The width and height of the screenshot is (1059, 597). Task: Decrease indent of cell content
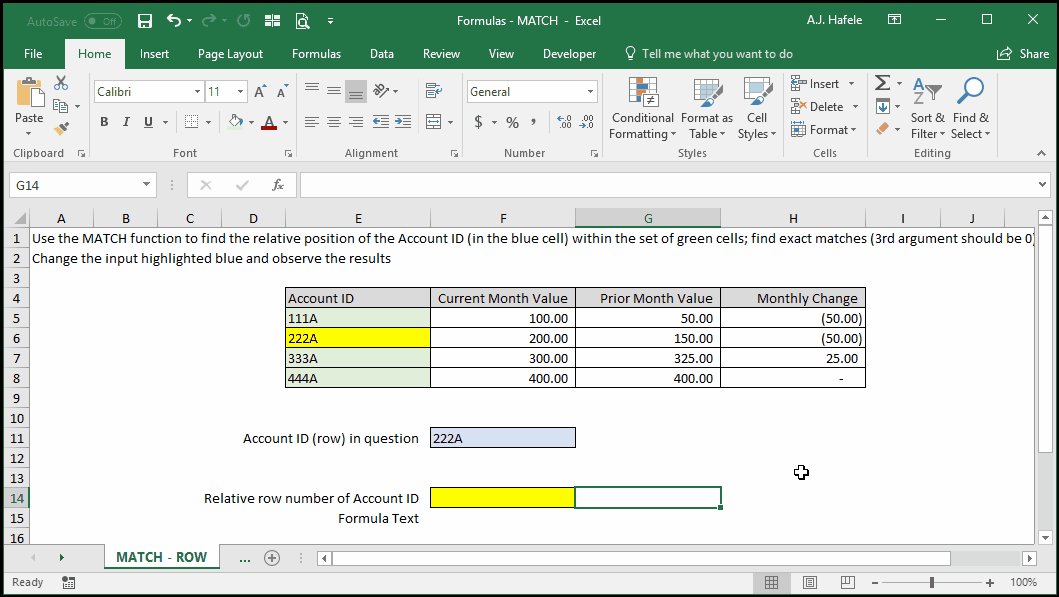(381, 122)
